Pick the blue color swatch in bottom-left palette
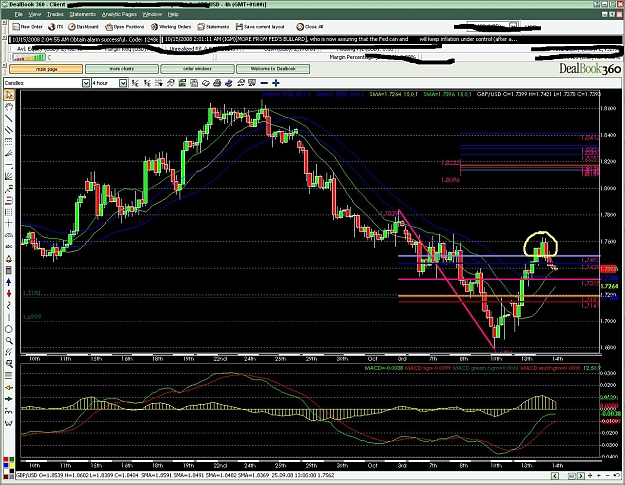Image resolution: width=625 pixels, height=485 pixels. tap(6, 465)
